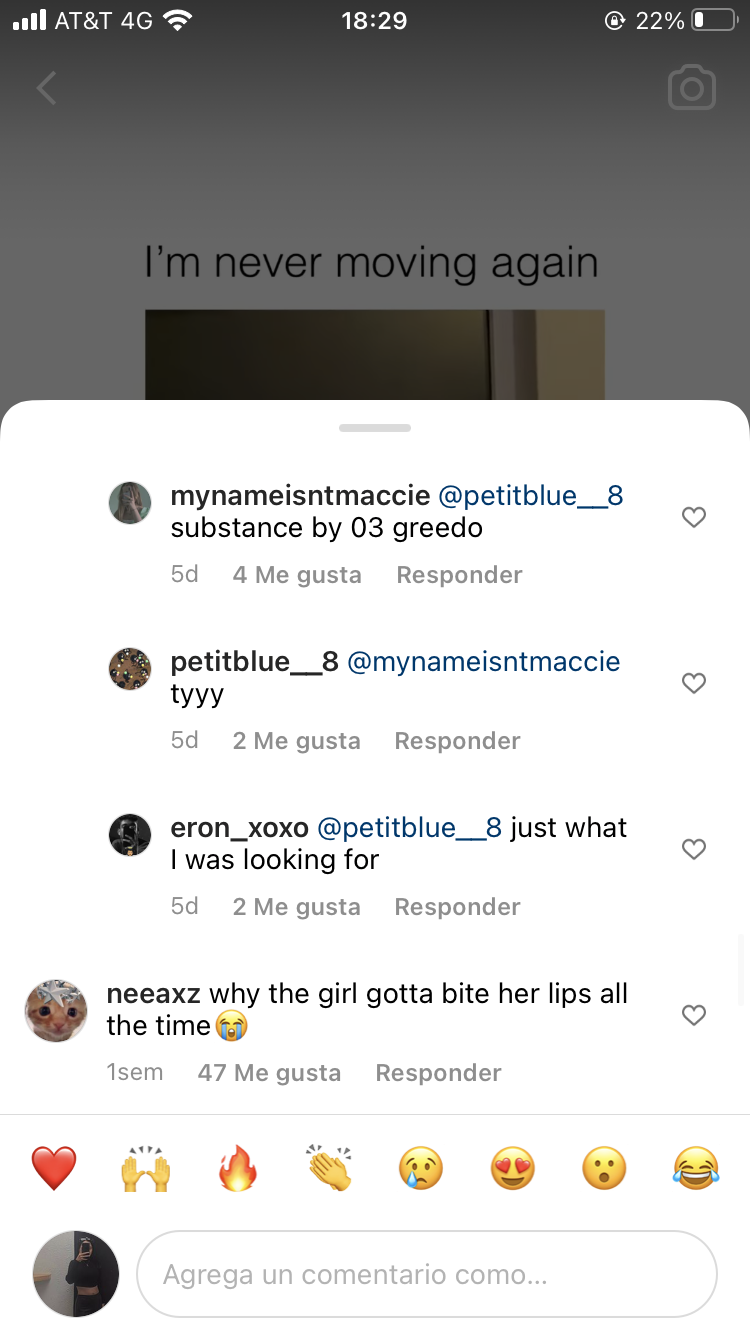
Task: Insert the crying face emoji reaction
Action: point(421,1168)
